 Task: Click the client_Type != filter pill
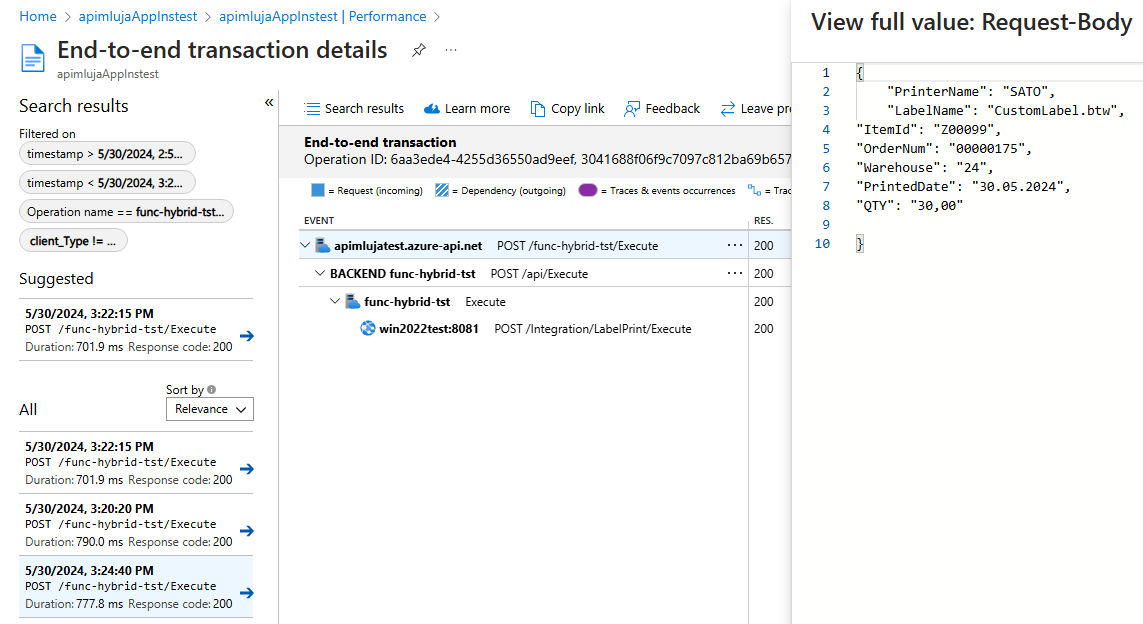point(73,239)
